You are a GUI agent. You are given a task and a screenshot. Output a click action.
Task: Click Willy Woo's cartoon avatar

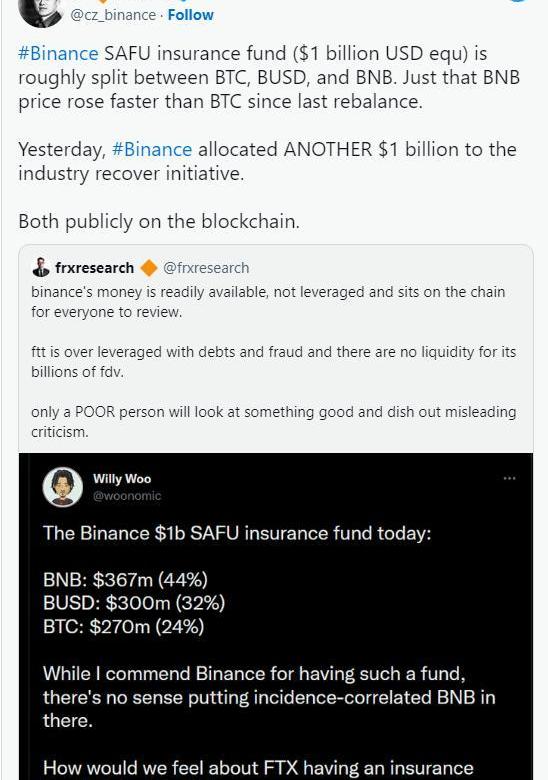tap(63, 487)
